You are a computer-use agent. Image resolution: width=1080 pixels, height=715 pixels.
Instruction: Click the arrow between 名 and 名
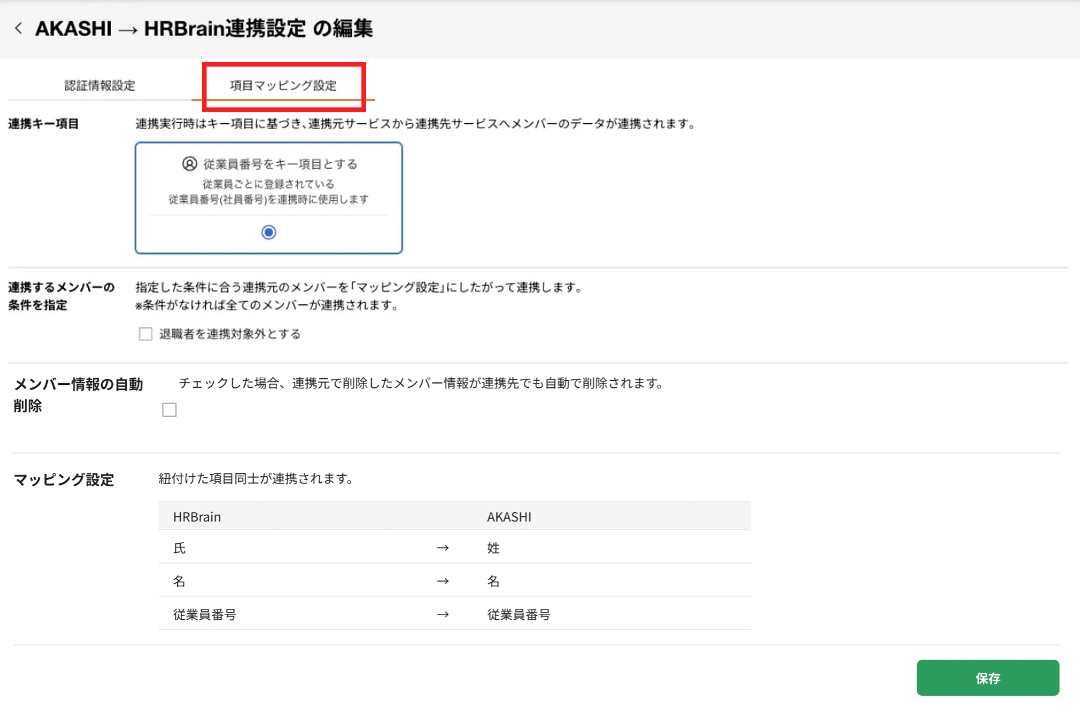tap(443, 581)
